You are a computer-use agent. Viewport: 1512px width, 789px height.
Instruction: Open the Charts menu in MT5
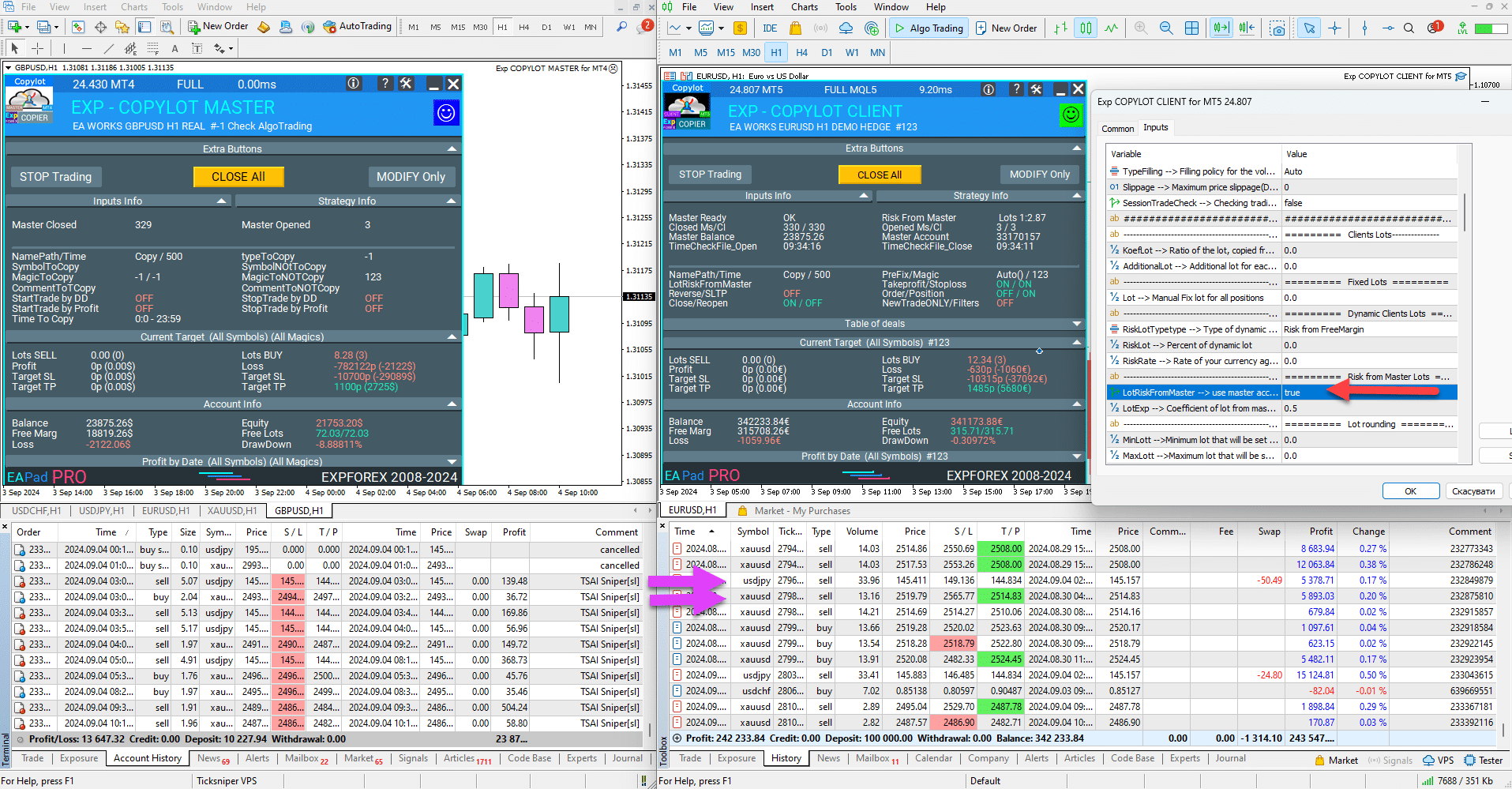(804, 7)
